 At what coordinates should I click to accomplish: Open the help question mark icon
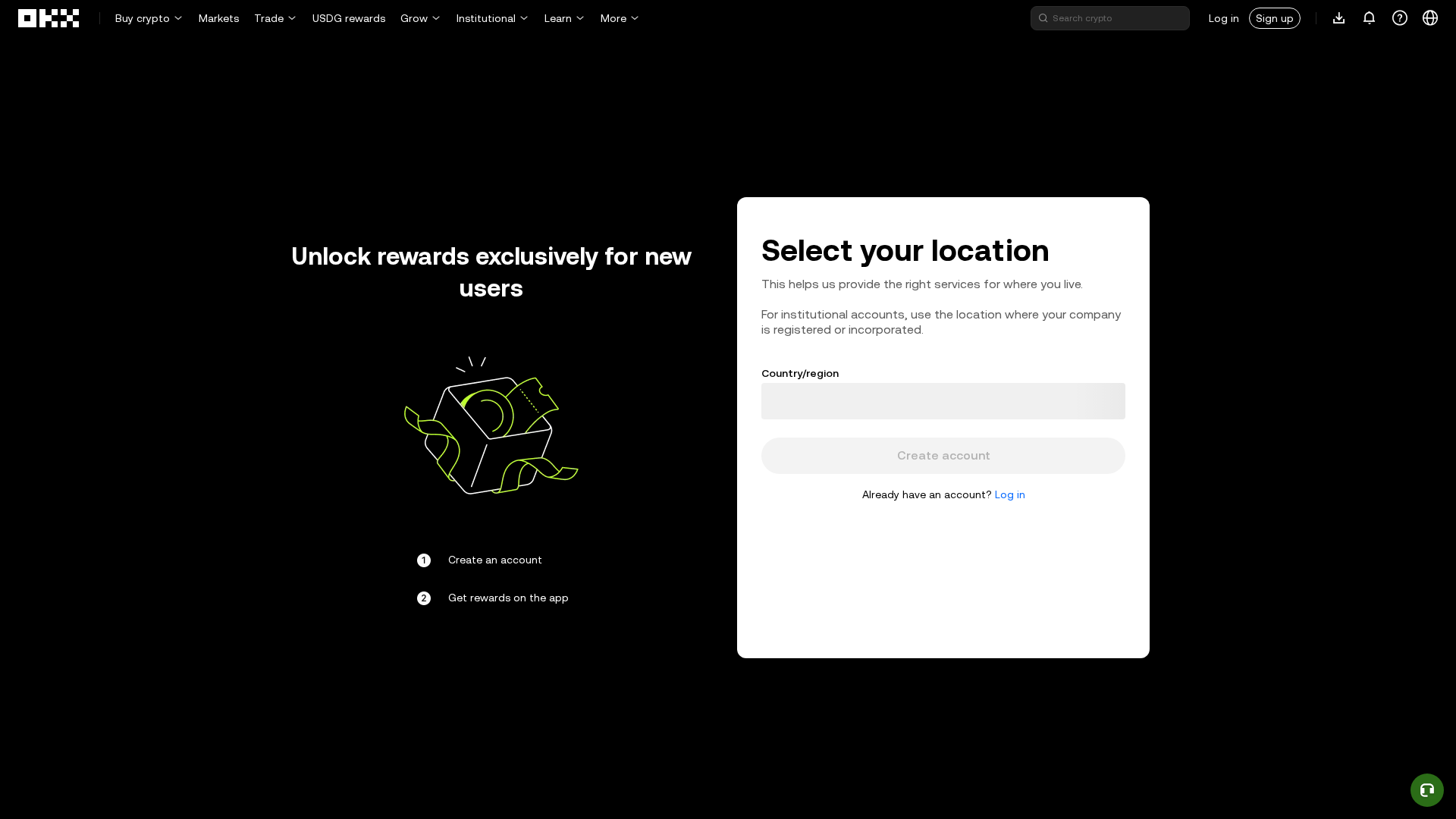pos(1400,17)
